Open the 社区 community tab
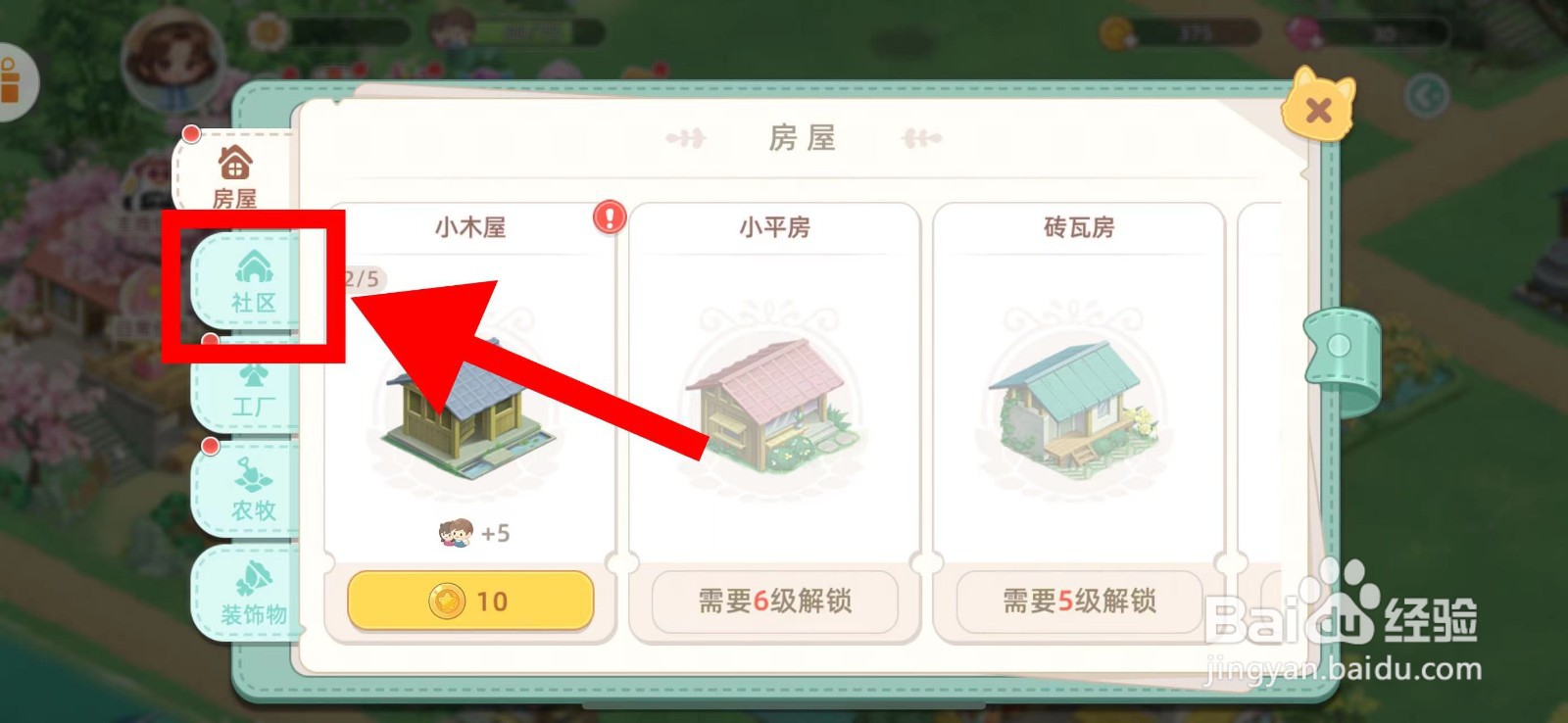The height and width of the screenshot is (723, 1568). pos(253,281)
